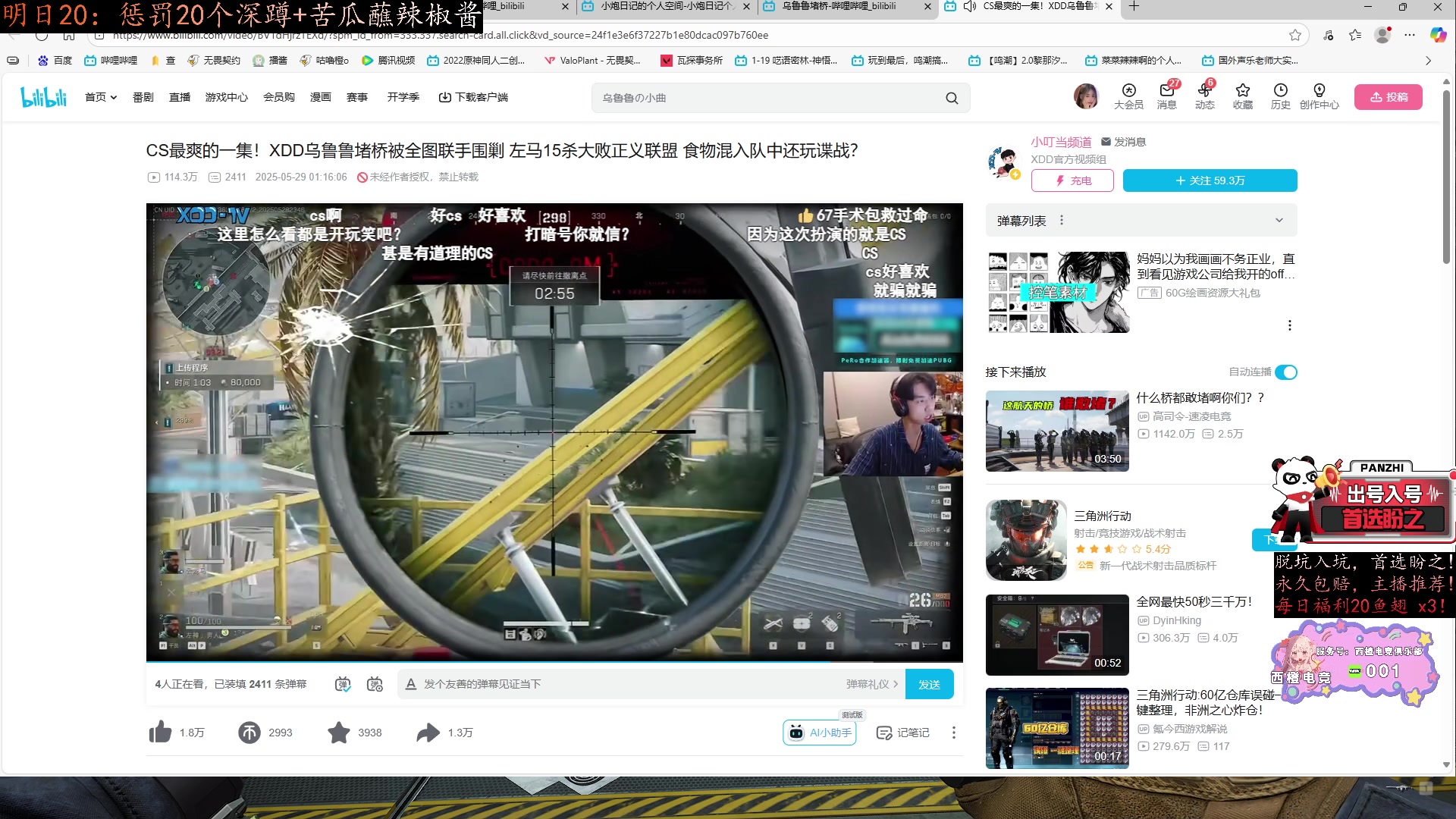Image resolution: width=1456 pixels, height=819 pixels.
Task: Open more options beside 记笔记
Action: 953,732
